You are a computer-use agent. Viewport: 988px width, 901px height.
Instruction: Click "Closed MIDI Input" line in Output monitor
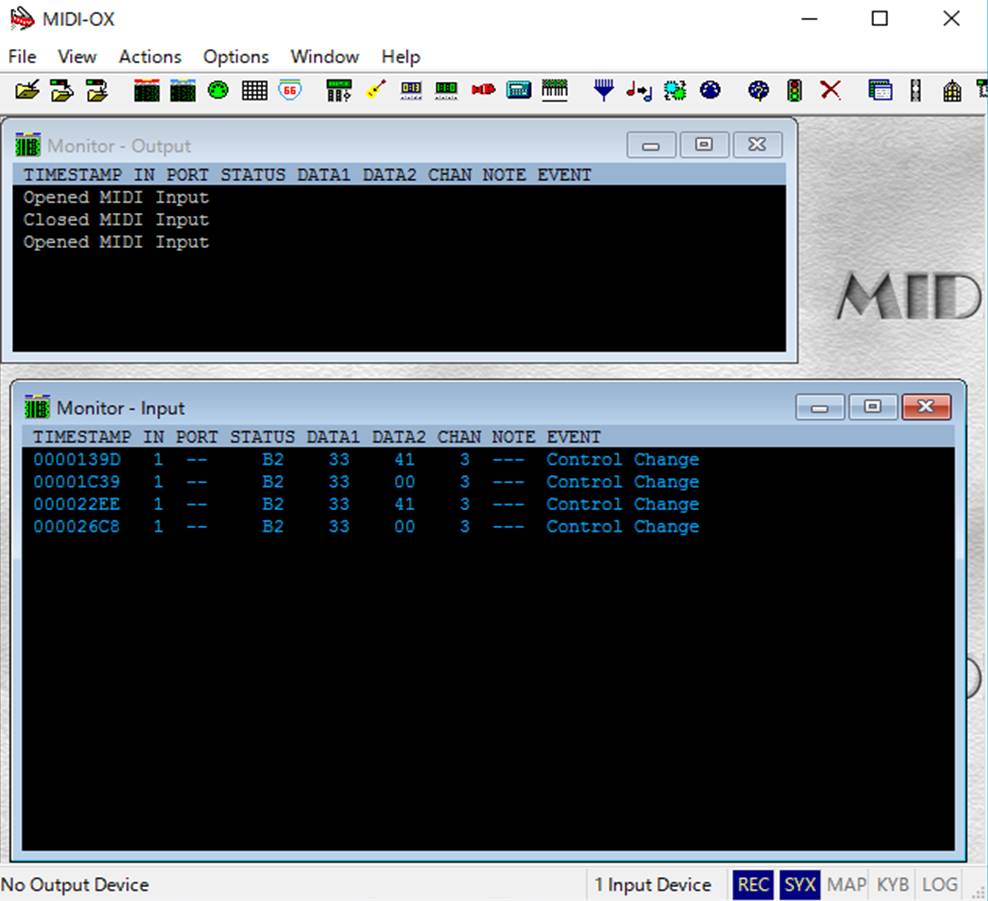(x=116, y=220)
